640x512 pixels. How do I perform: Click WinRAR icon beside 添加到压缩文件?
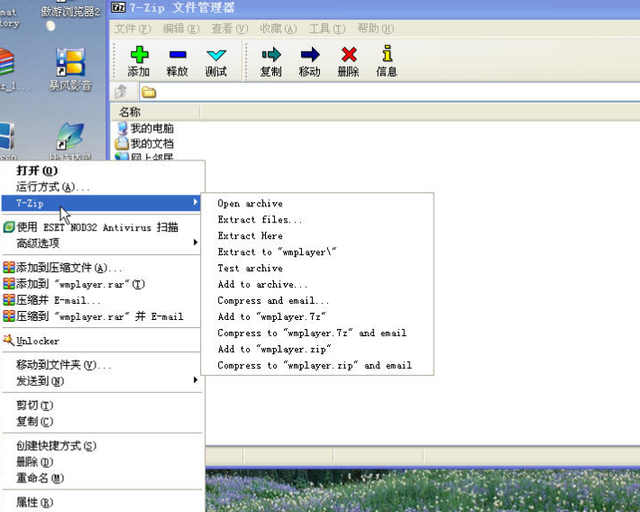tap(9, 267)
